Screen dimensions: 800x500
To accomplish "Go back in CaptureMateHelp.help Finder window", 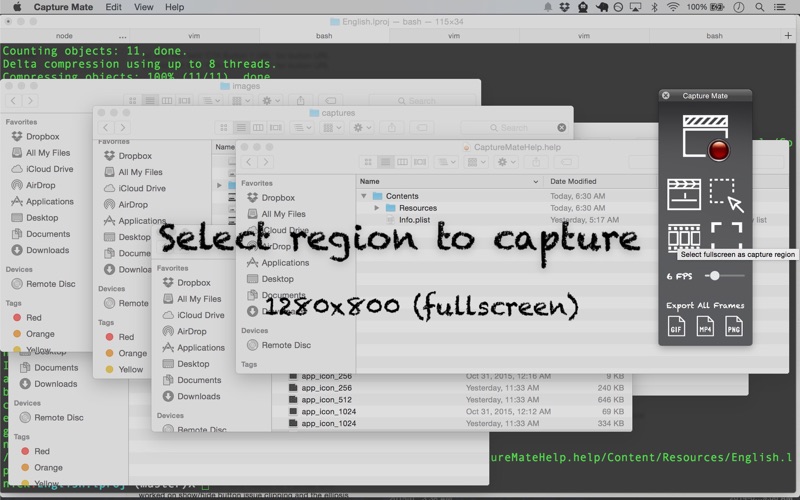I will tap(250, 161).
